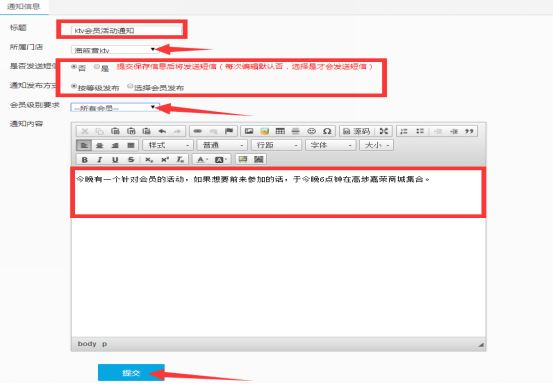Open the 所有会员 member level dropdown
This screenshot has height=384, width=554.
(114, 107)
